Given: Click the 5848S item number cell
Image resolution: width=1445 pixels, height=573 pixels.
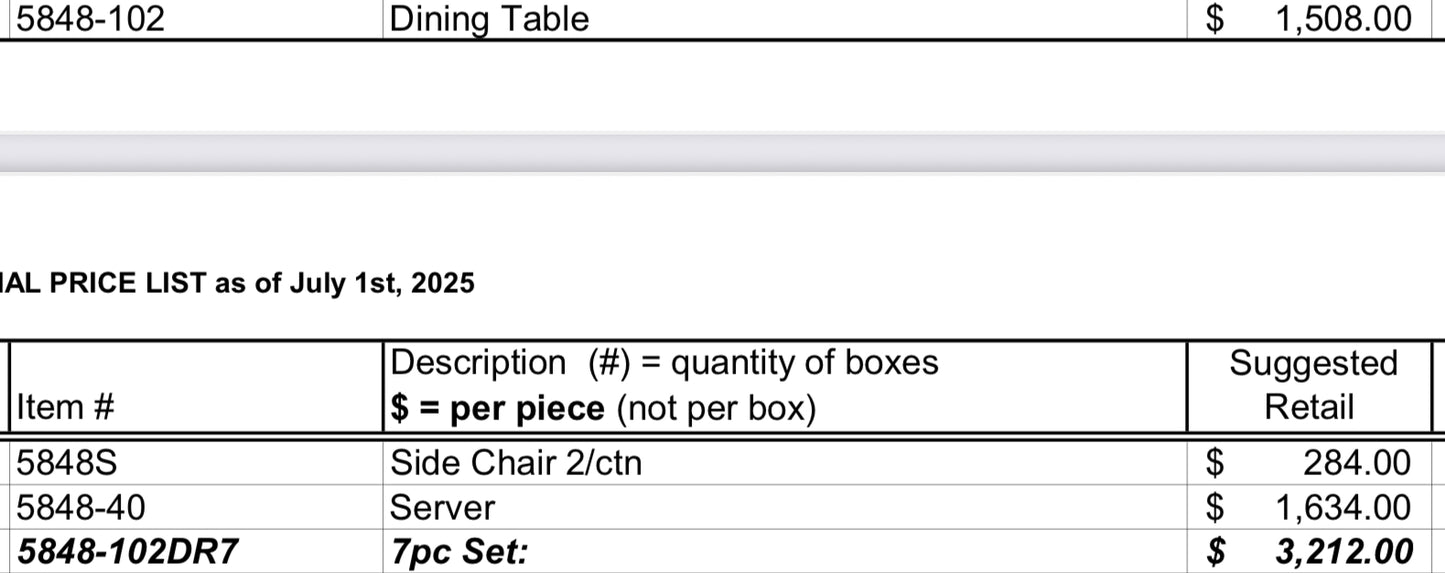Looking at the screenshot, I should (61, 462).
